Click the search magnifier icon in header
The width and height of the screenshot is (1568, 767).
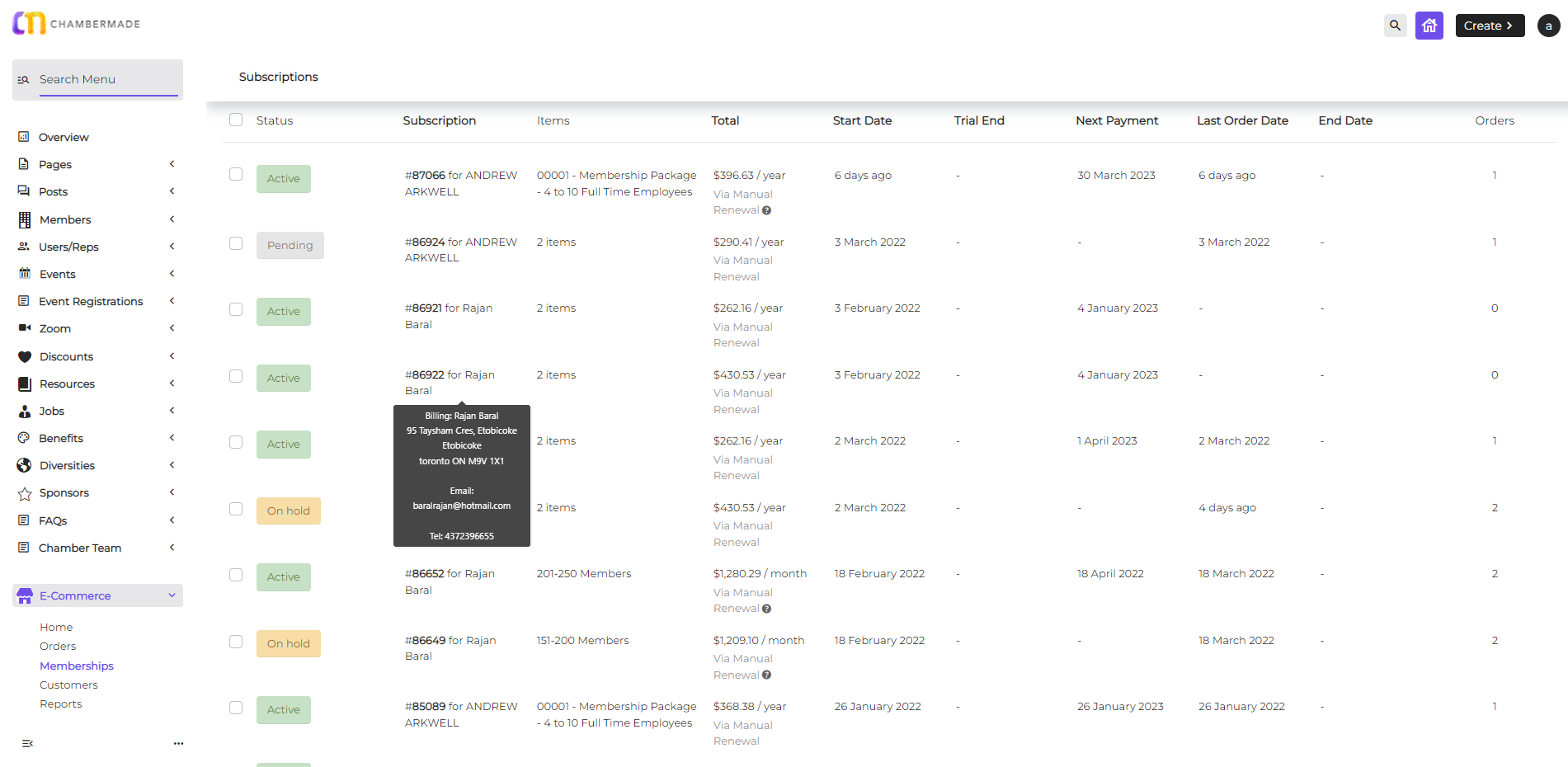point(1395,26)
